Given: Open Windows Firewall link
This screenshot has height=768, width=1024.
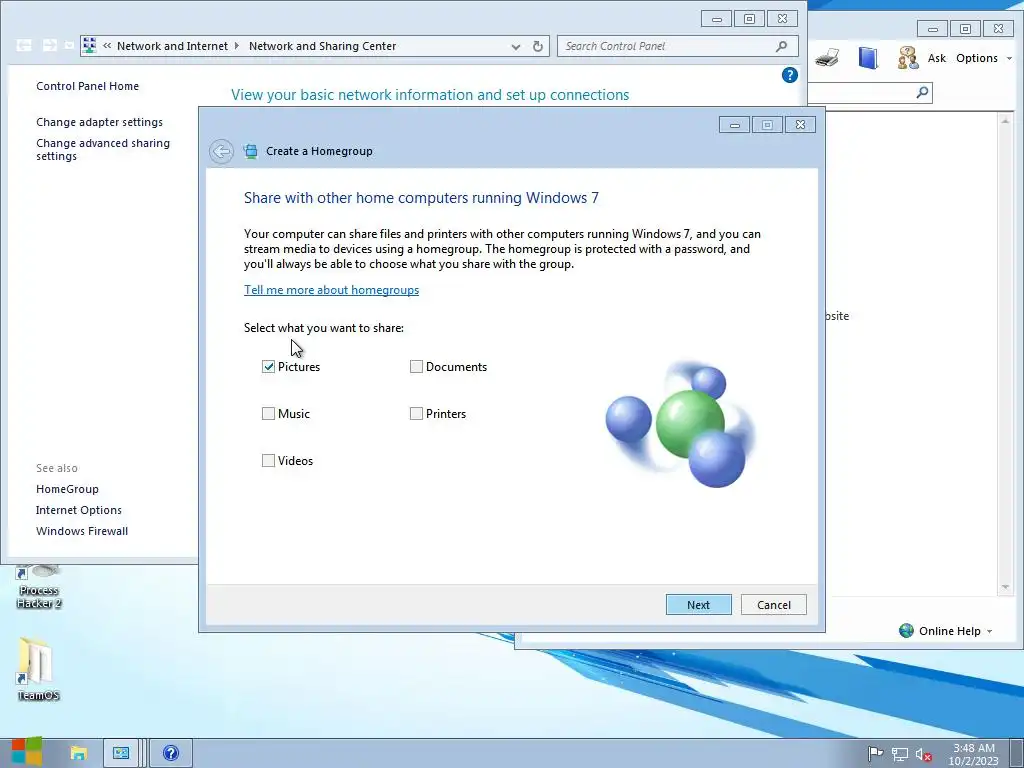Looking at the screenshot, I should (x=82, y=531).
